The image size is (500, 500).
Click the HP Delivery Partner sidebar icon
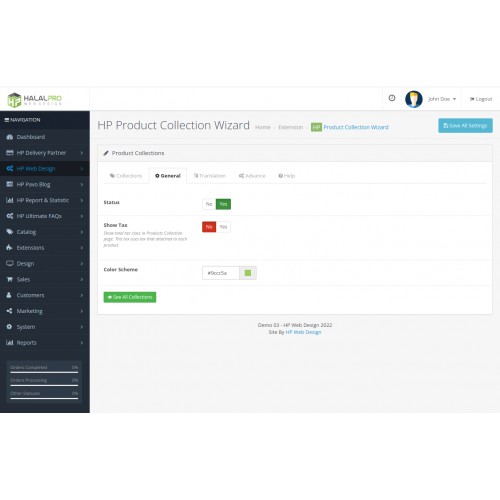pos(10,153)
